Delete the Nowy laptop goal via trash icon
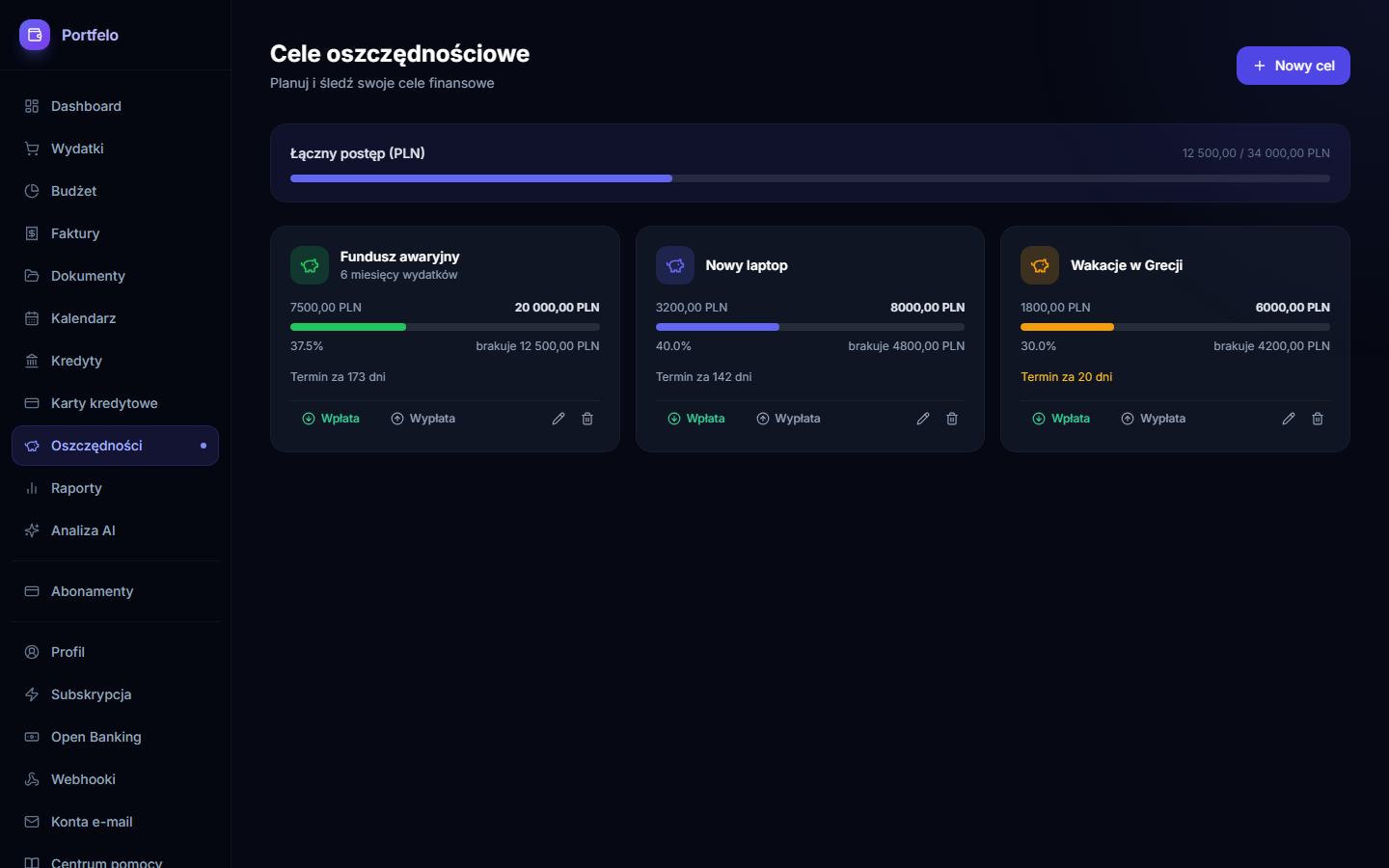1389x868 pixels. click(952, 419)
